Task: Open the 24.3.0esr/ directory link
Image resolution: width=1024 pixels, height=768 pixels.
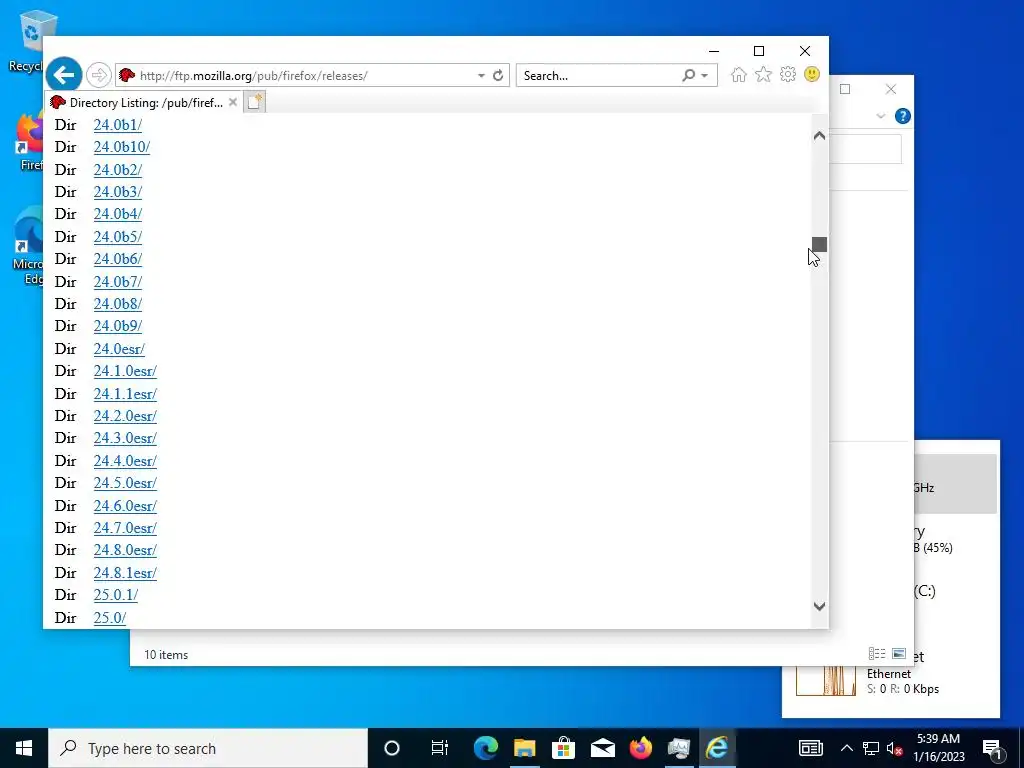Action: coord(125,439)
